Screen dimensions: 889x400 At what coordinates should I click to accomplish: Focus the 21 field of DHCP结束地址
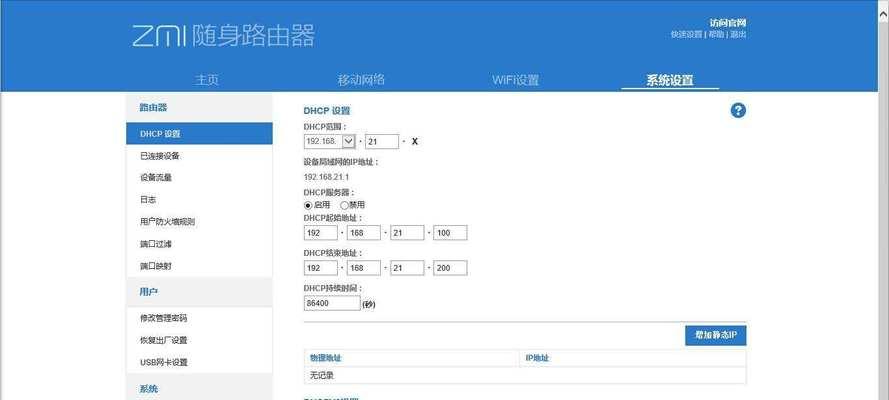pos(407,268)
